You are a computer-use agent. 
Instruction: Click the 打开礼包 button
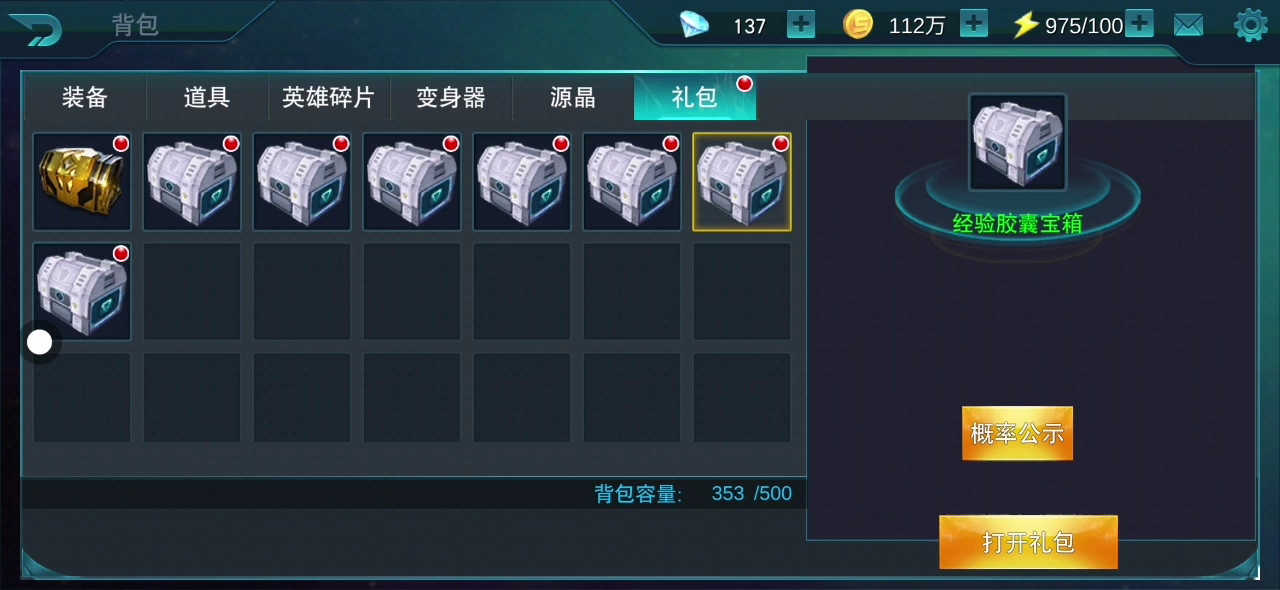pos(1028,542)
